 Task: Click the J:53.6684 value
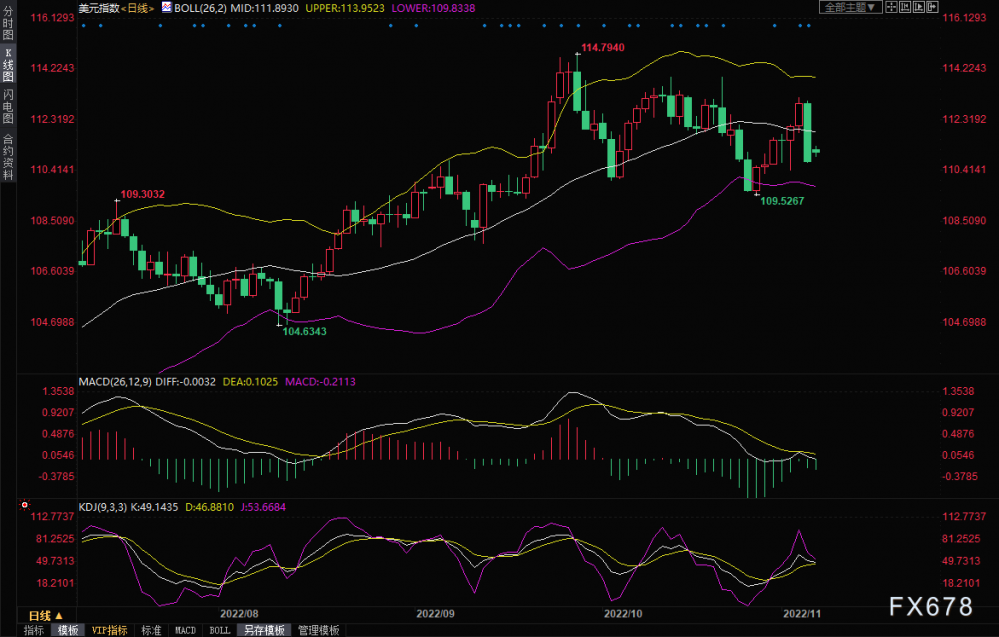point(263,507)
